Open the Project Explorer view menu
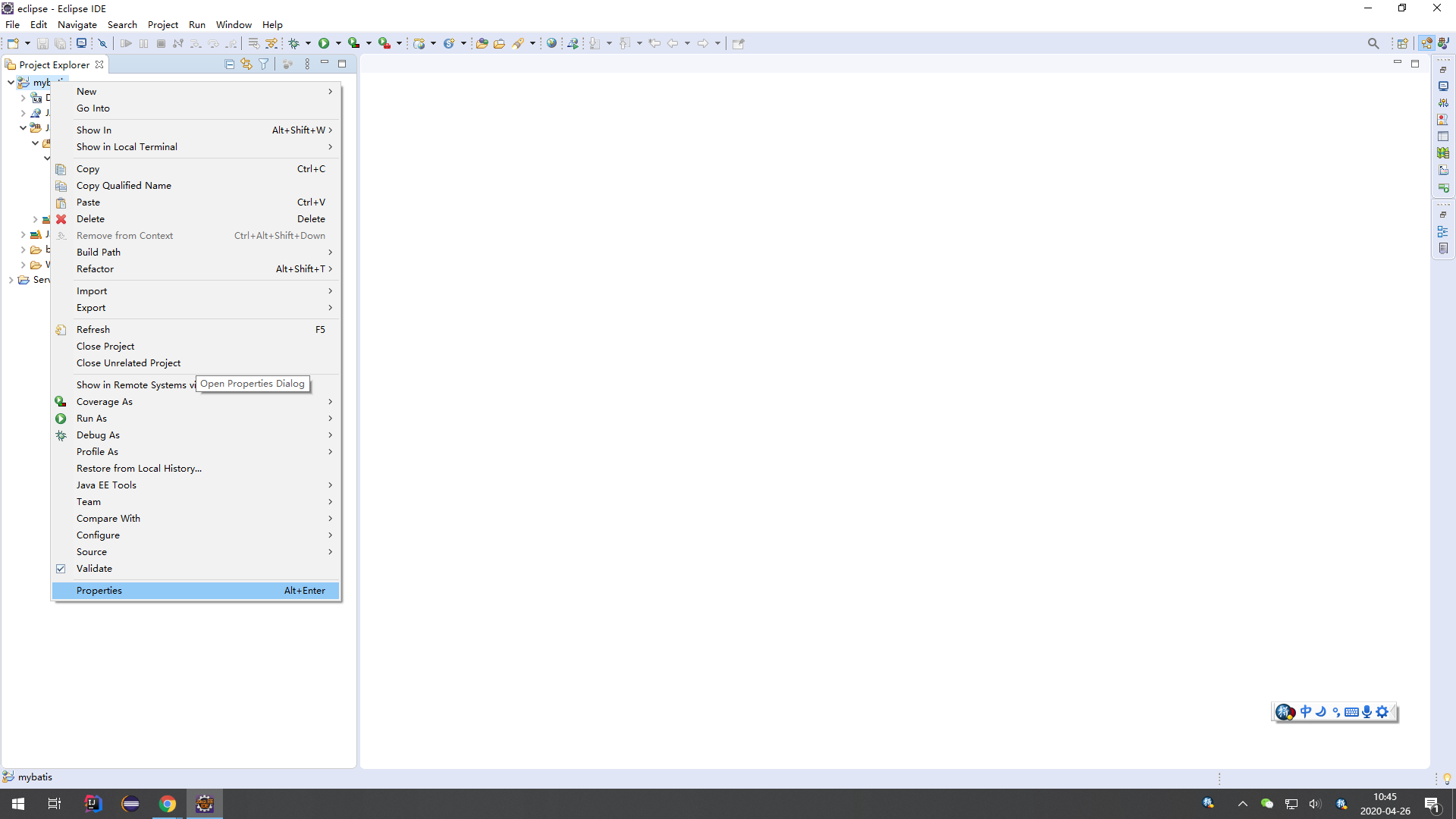 (x=306, y=64)
